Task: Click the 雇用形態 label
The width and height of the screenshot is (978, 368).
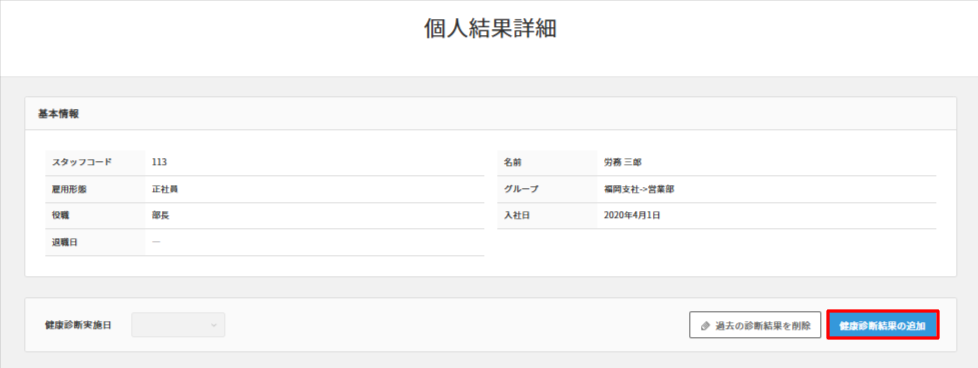Action: point(69,189)
